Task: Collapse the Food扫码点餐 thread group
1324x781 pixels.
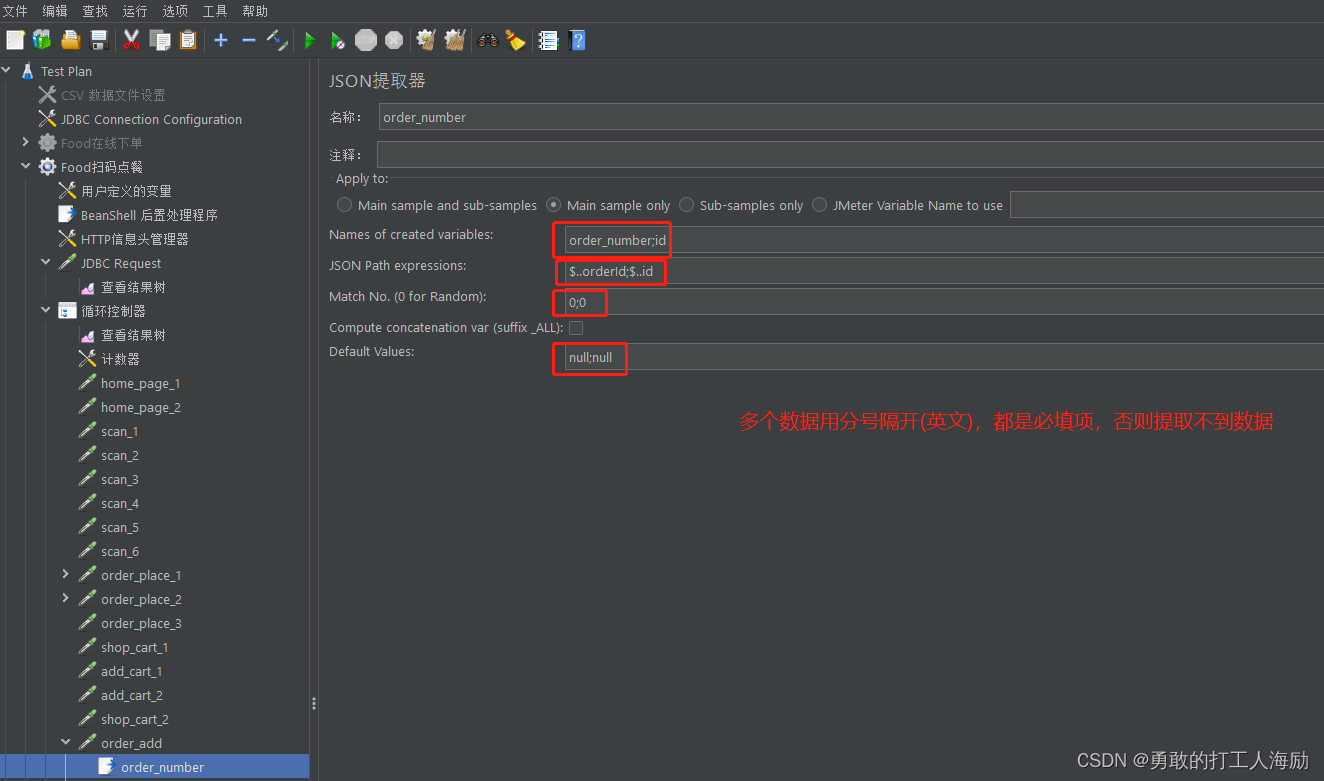Action: (26, 167)
